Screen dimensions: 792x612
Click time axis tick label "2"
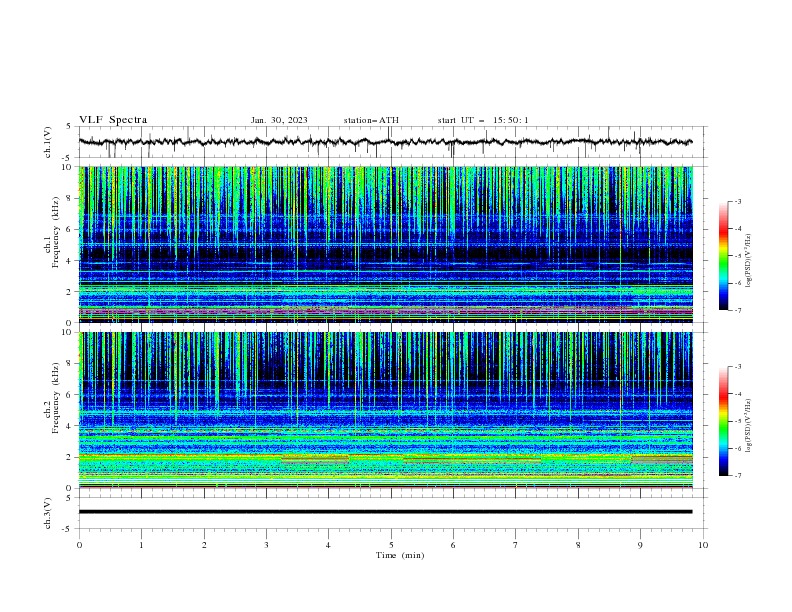pyautogui.click(x=204, y=545)
